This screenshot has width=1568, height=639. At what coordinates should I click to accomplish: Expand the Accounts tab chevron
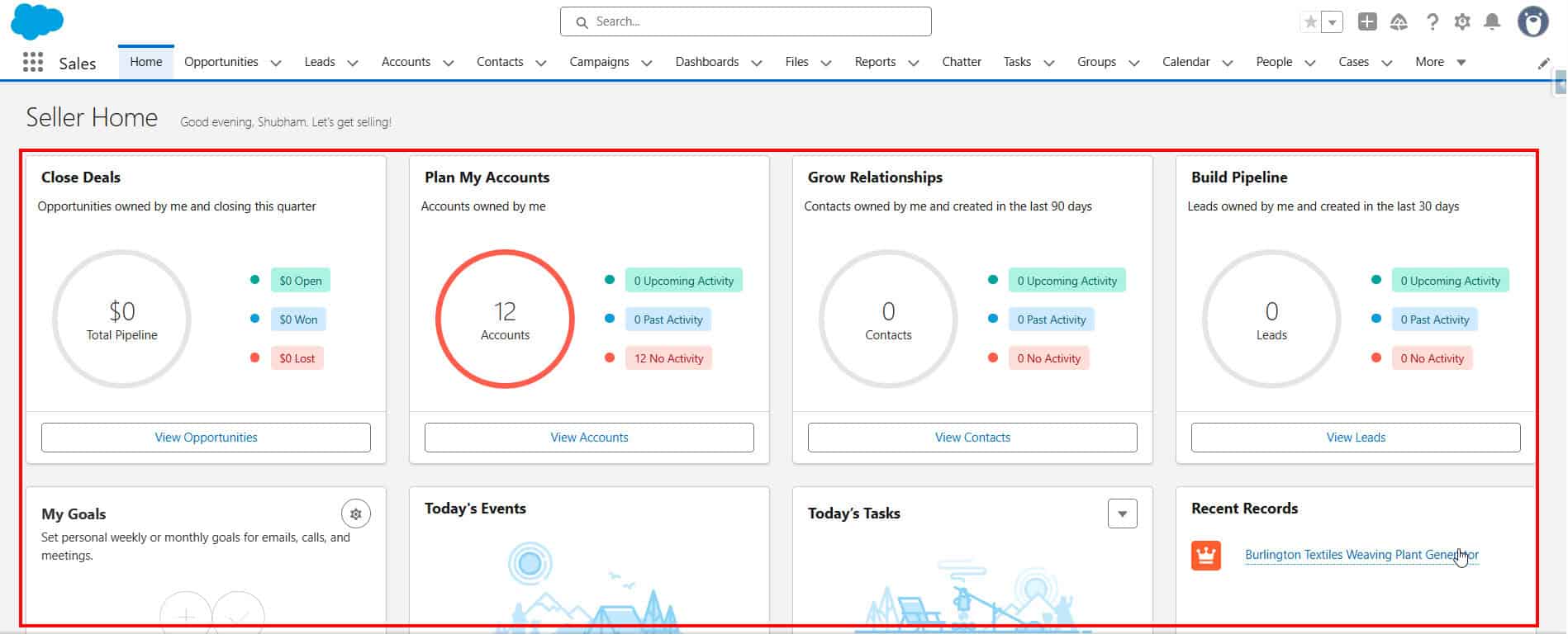click(449, 63)
